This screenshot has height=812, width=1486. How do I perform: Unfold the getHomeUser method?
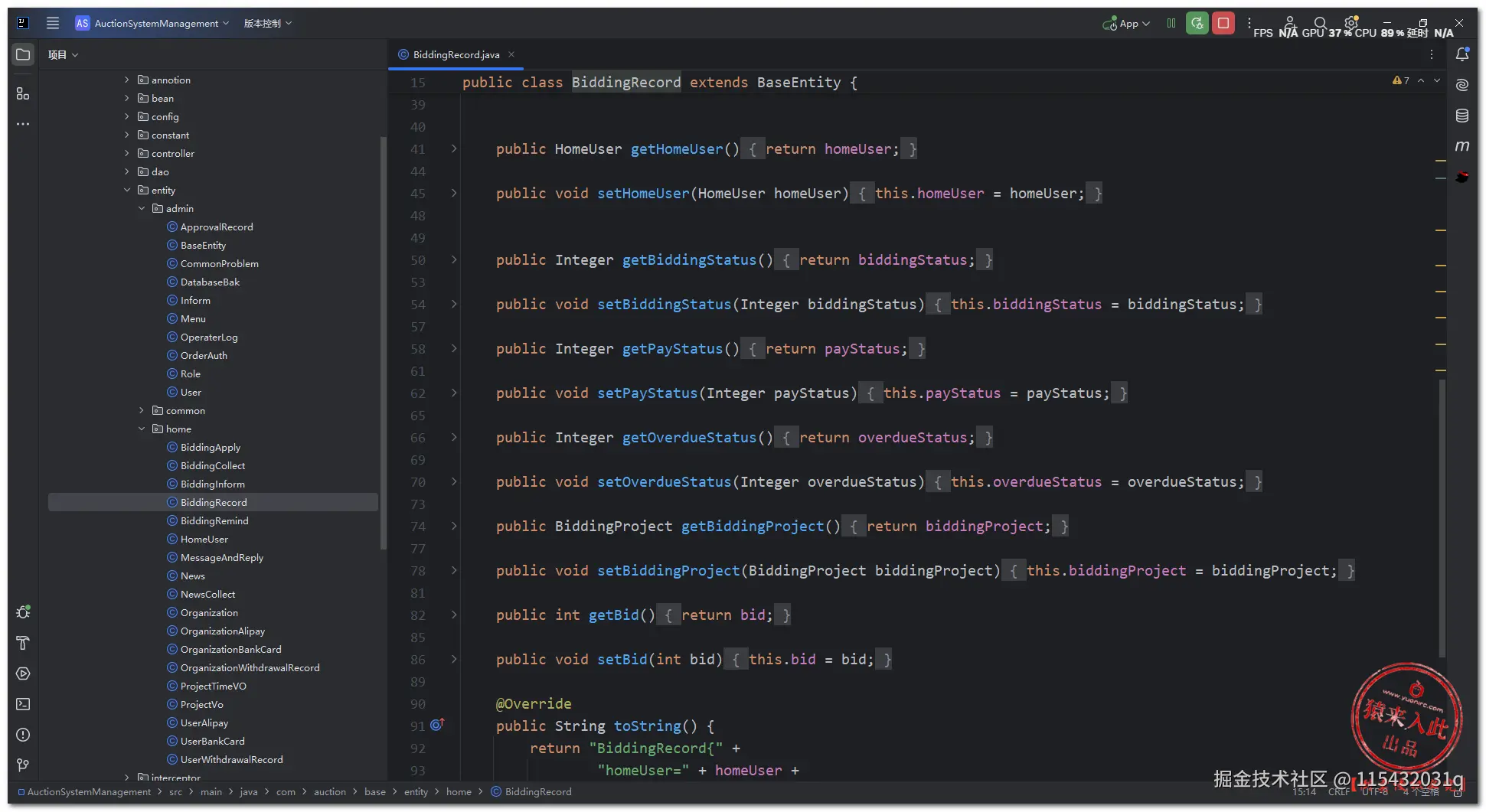click(x=454, y=148)
